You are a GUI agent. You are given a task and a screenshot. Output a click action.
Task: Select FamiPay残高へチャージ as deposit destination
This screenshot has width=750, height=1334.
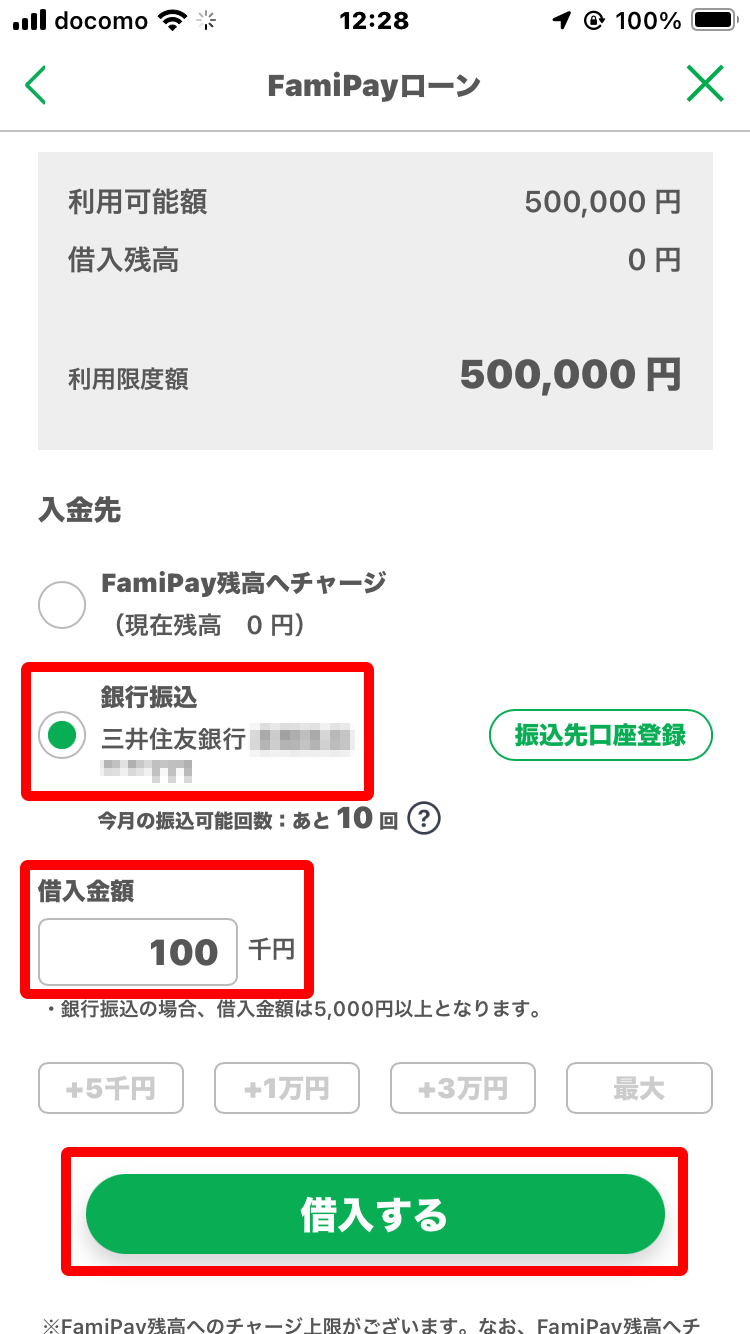[x=61, y=604]
